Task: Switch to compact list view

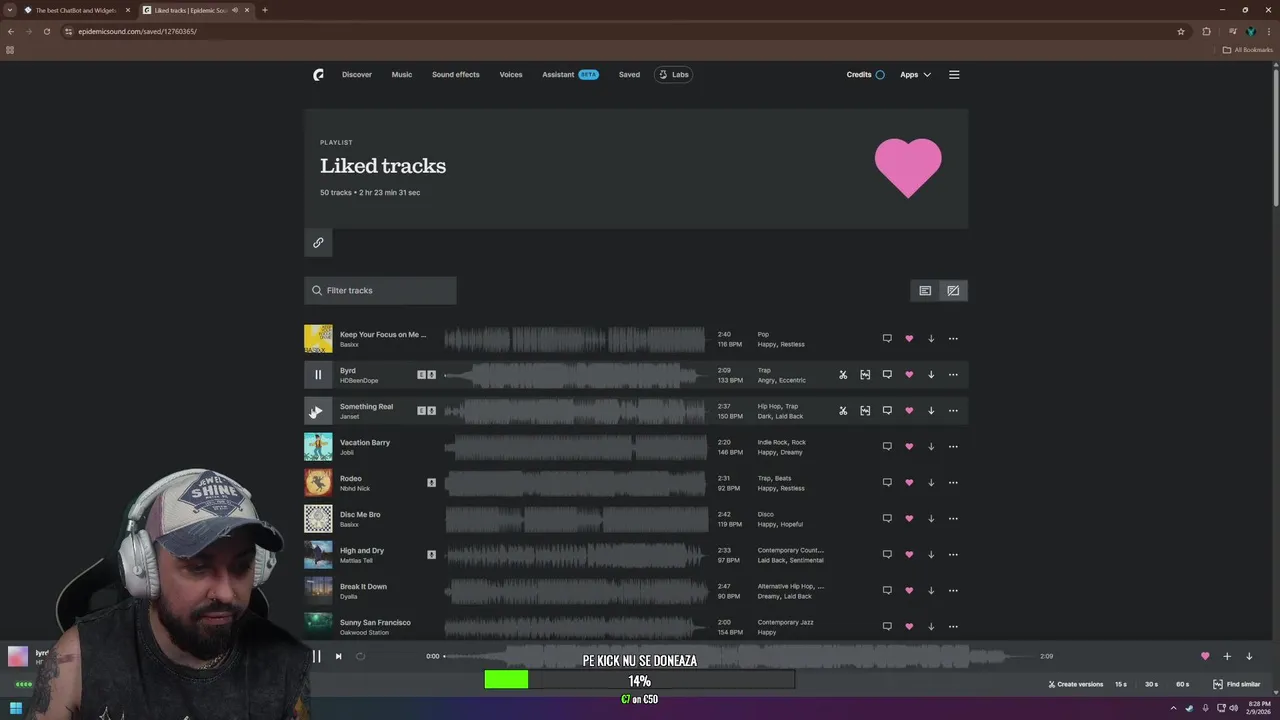Action: [925, 291]
